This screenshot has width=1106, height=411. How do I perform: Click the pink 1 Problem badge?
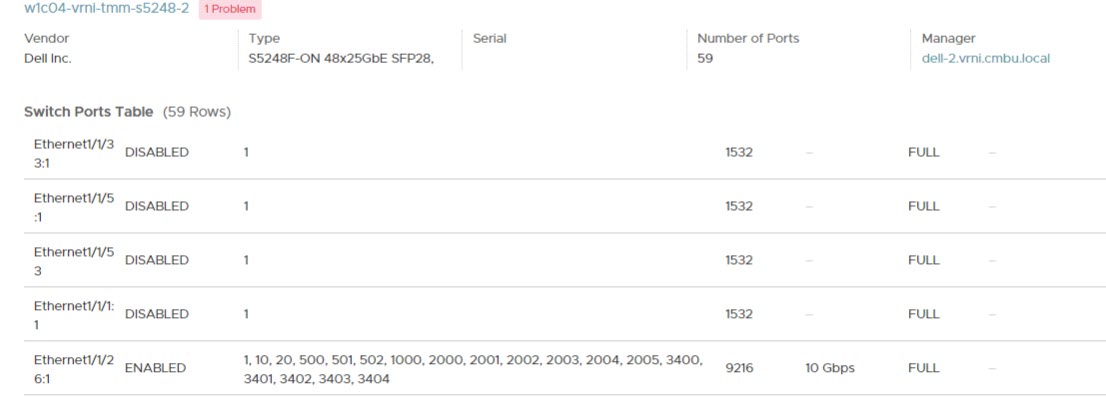(230, 9)
